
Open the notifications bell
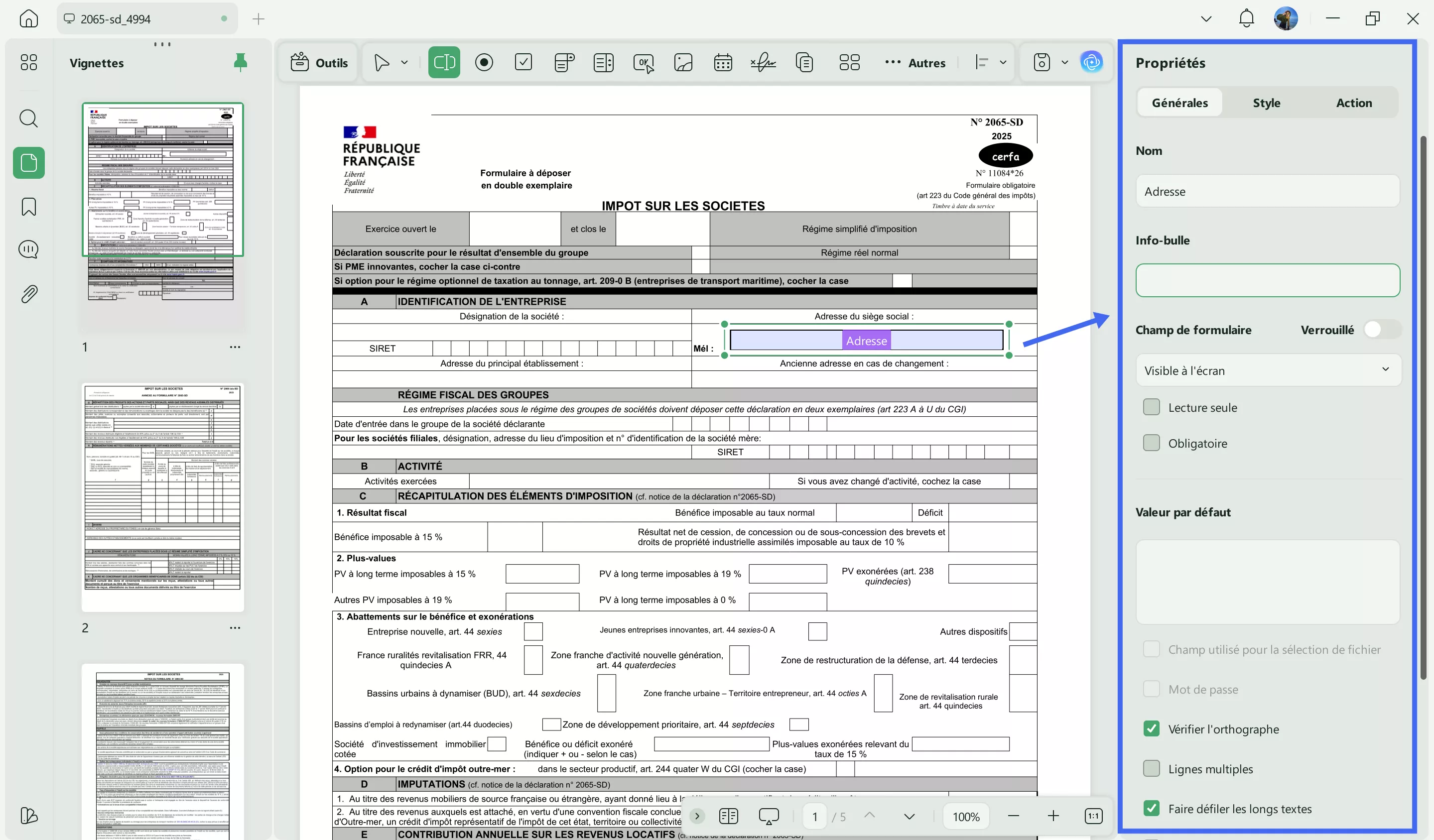(1246, 19)
